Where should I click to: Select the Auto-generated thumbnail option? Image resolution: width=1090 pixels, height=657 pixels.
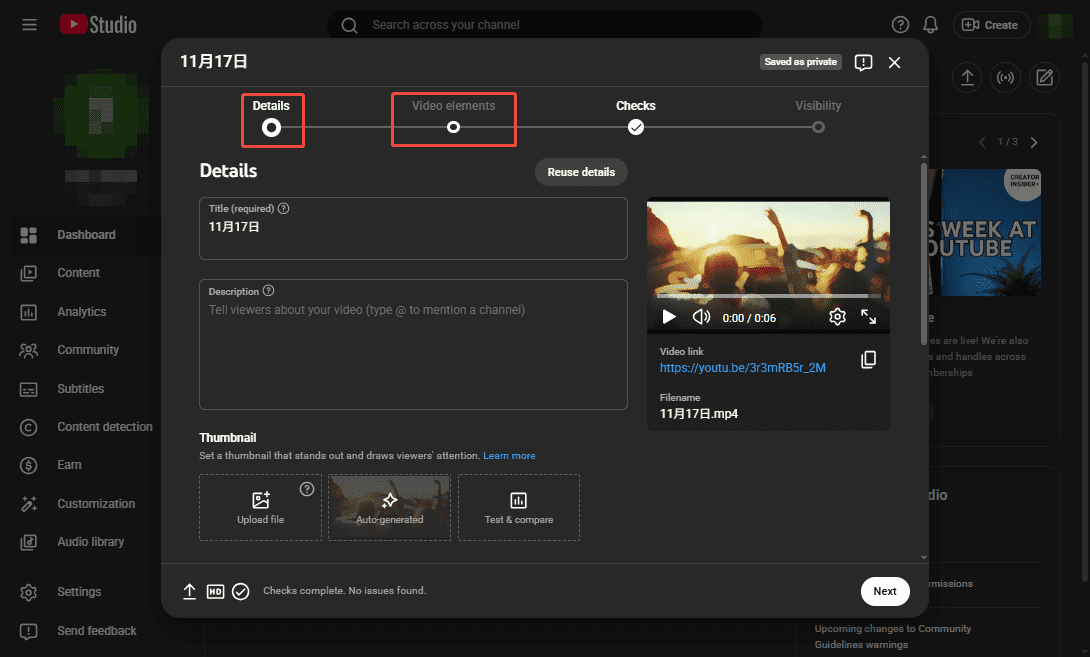(389, 507)
